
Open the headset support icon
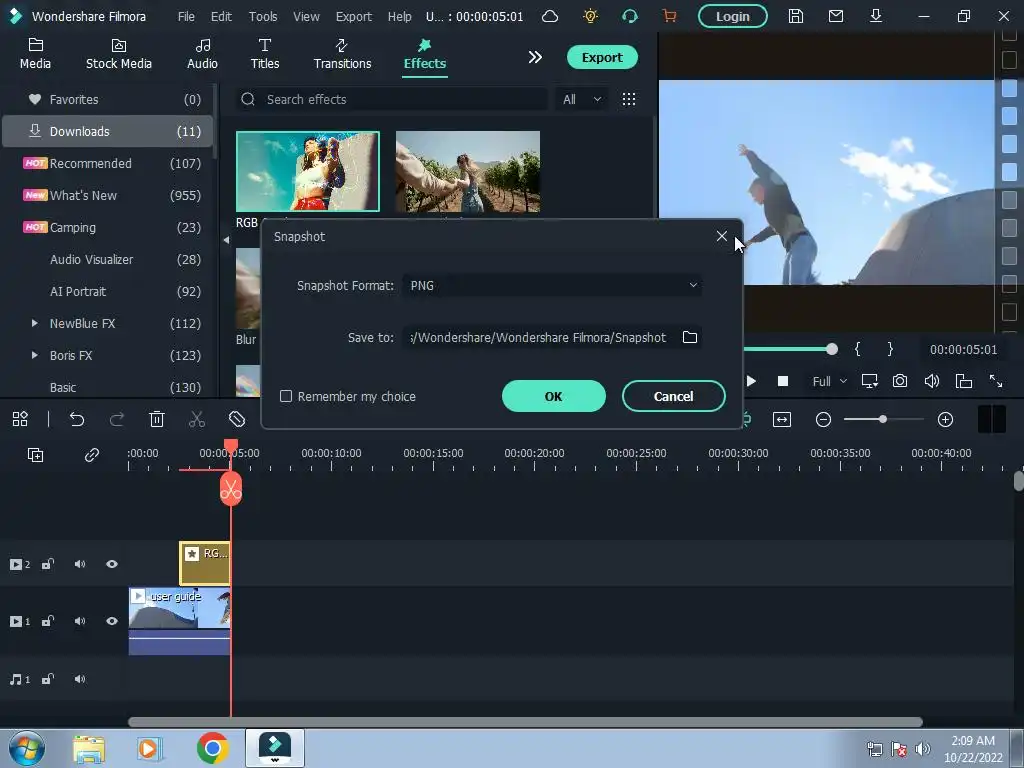point(630,16)
